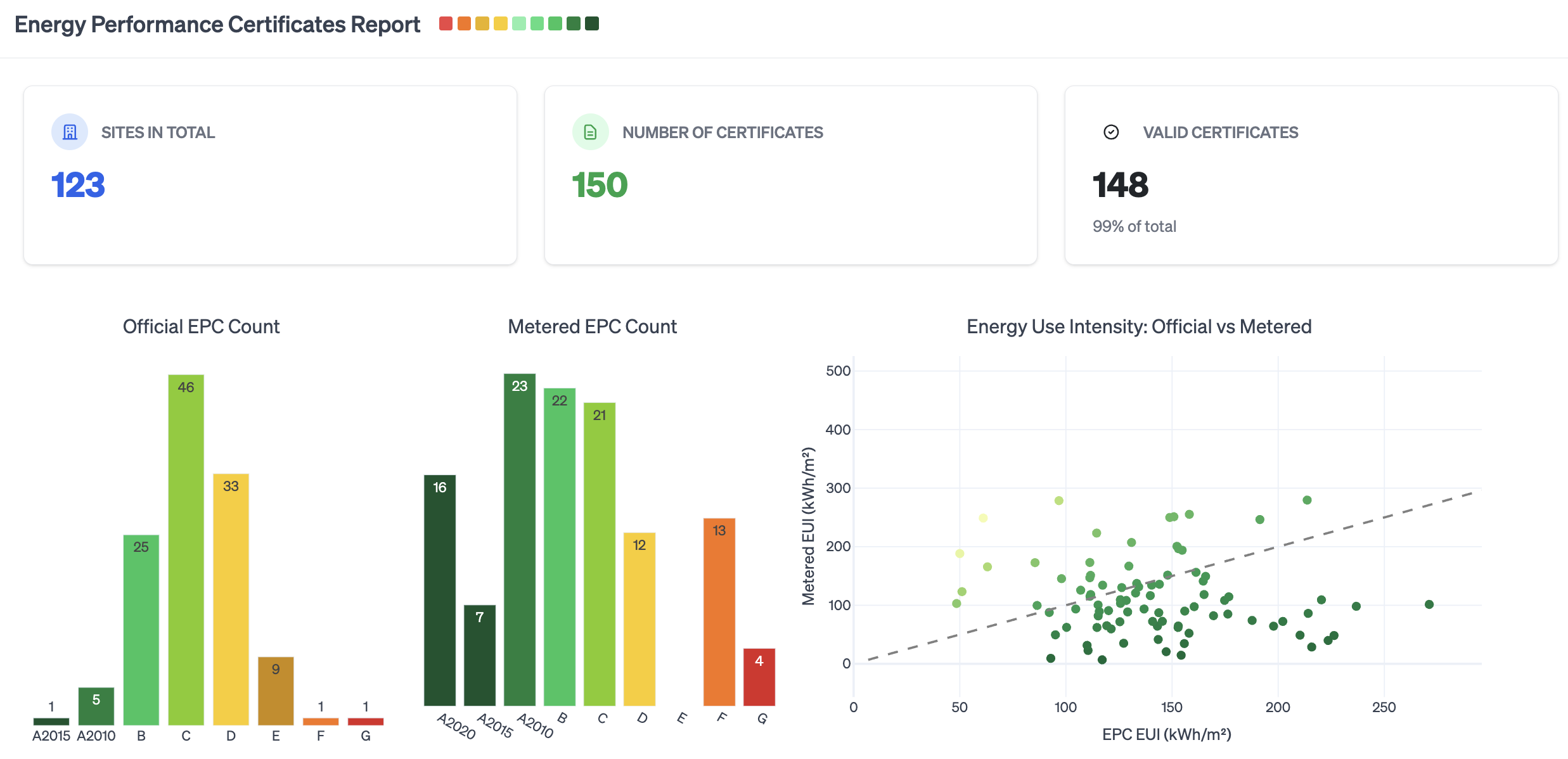Screen dimensions: 1568x759
Task: Click the Number of Certificates value 150
Action: (600, 185)
